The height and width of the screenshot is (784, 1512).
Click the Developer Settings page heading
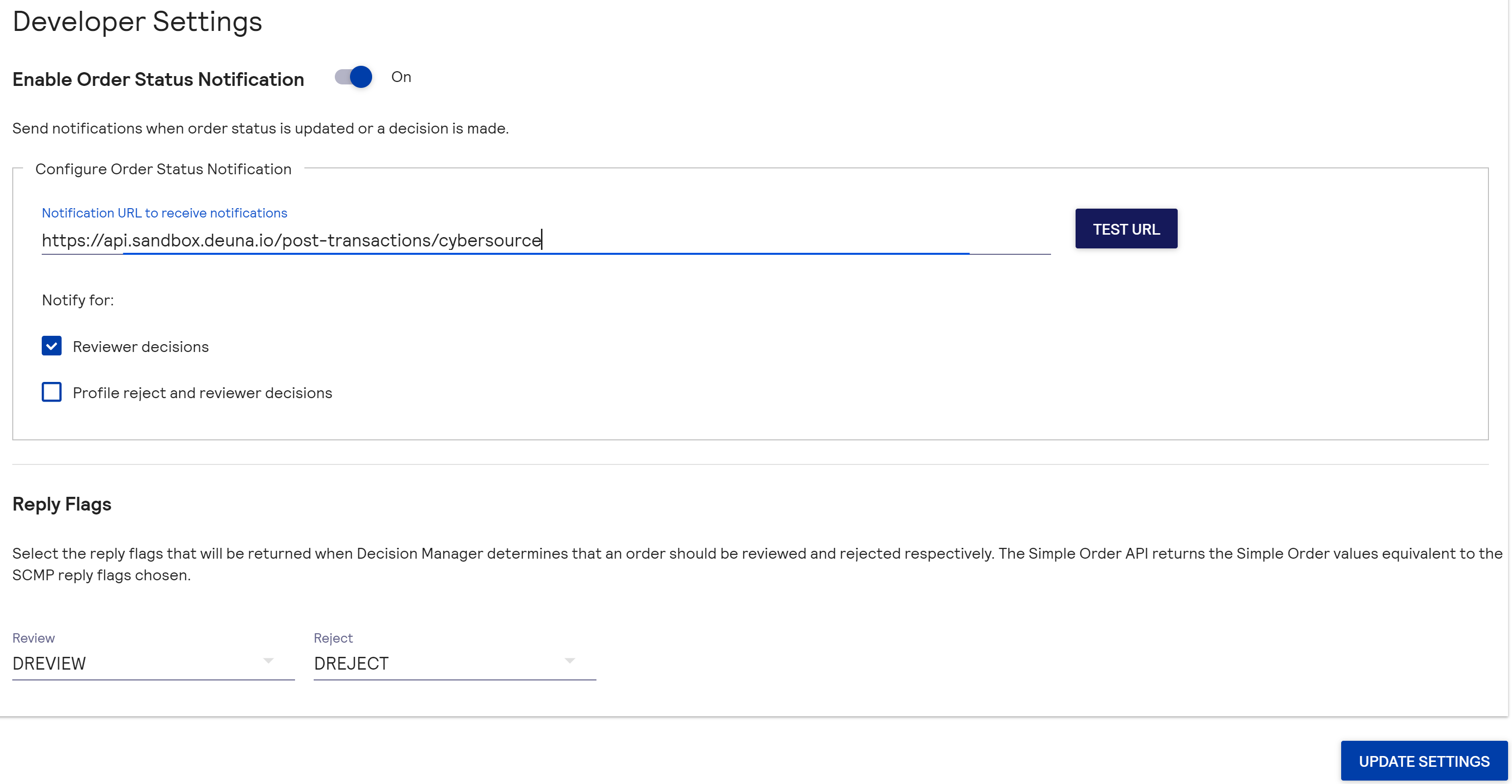pos(137,22)
